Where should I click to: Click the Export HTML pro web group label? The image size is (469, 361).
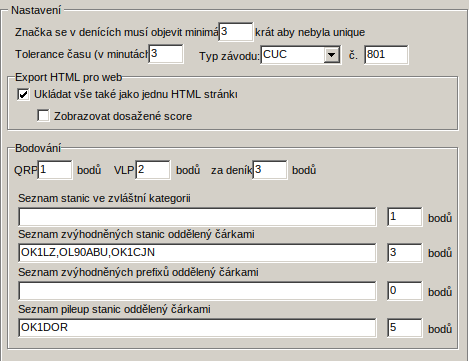tap(69, 77)
